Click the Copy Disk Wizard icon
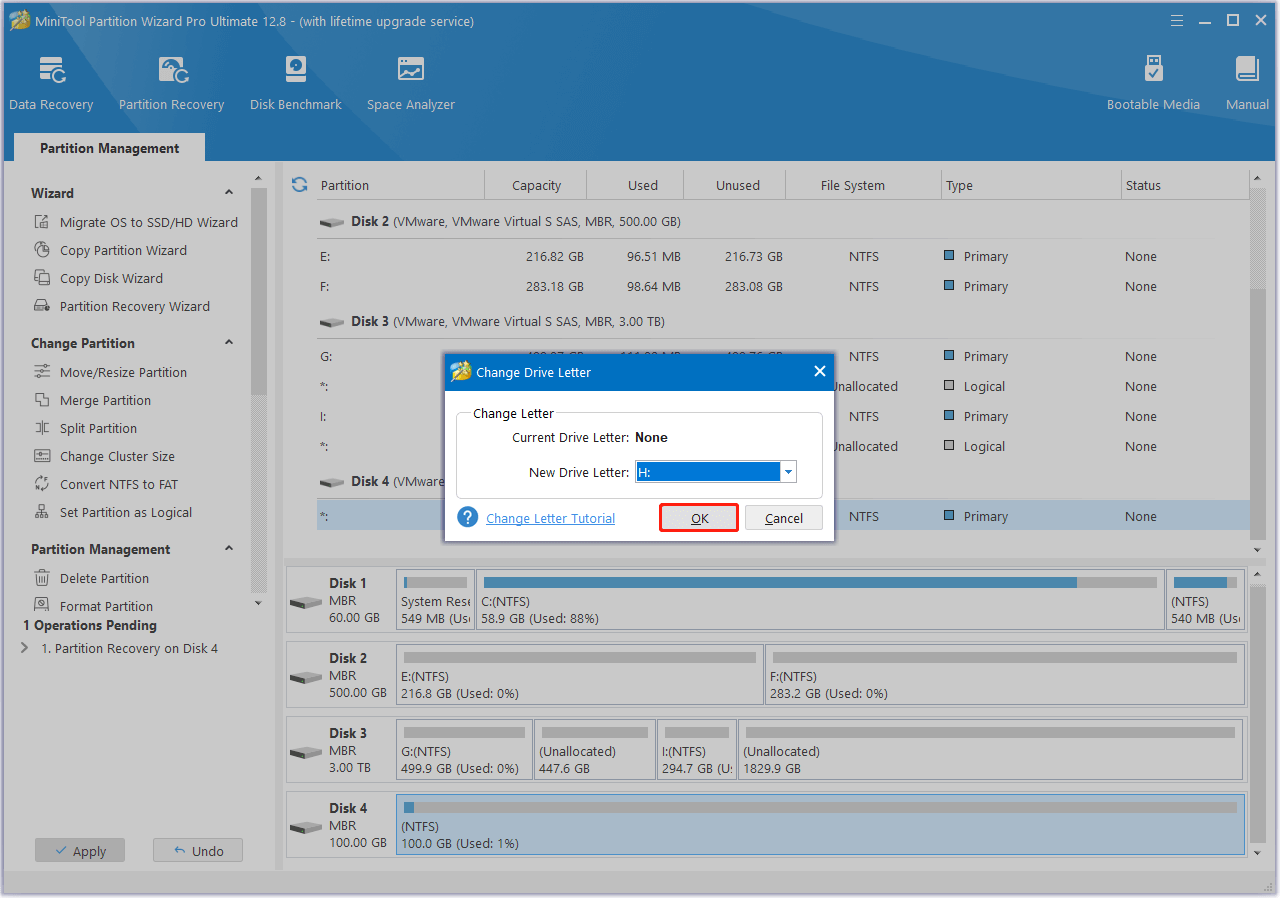The image size is (1281, 899). [x=42, y=278]
